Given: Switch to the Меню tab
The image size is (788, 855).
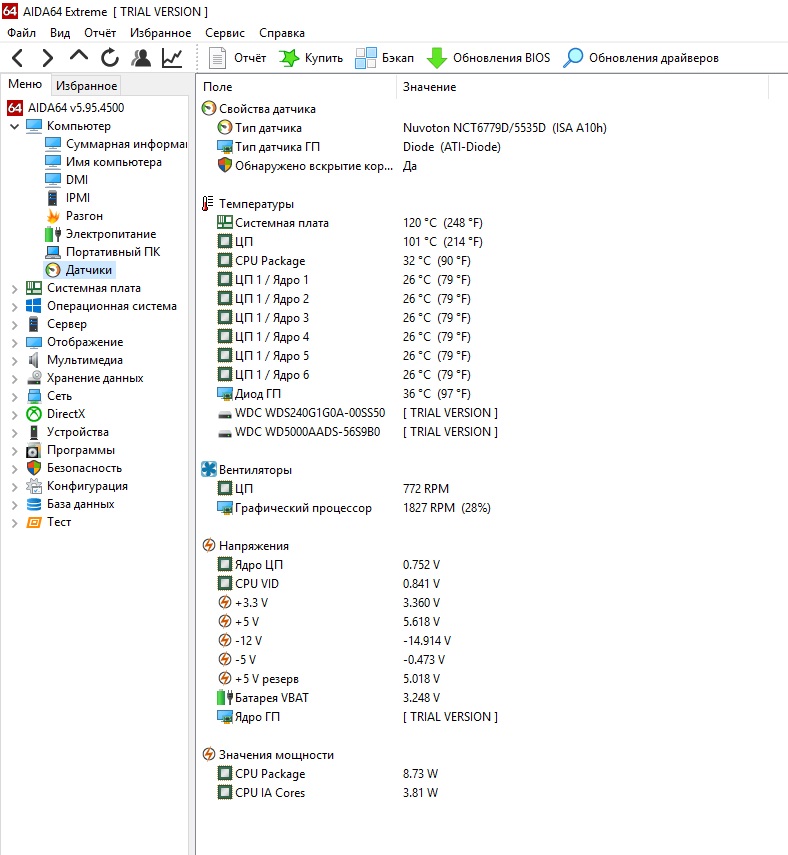Looking at the screenshot, I should [25, 84].
